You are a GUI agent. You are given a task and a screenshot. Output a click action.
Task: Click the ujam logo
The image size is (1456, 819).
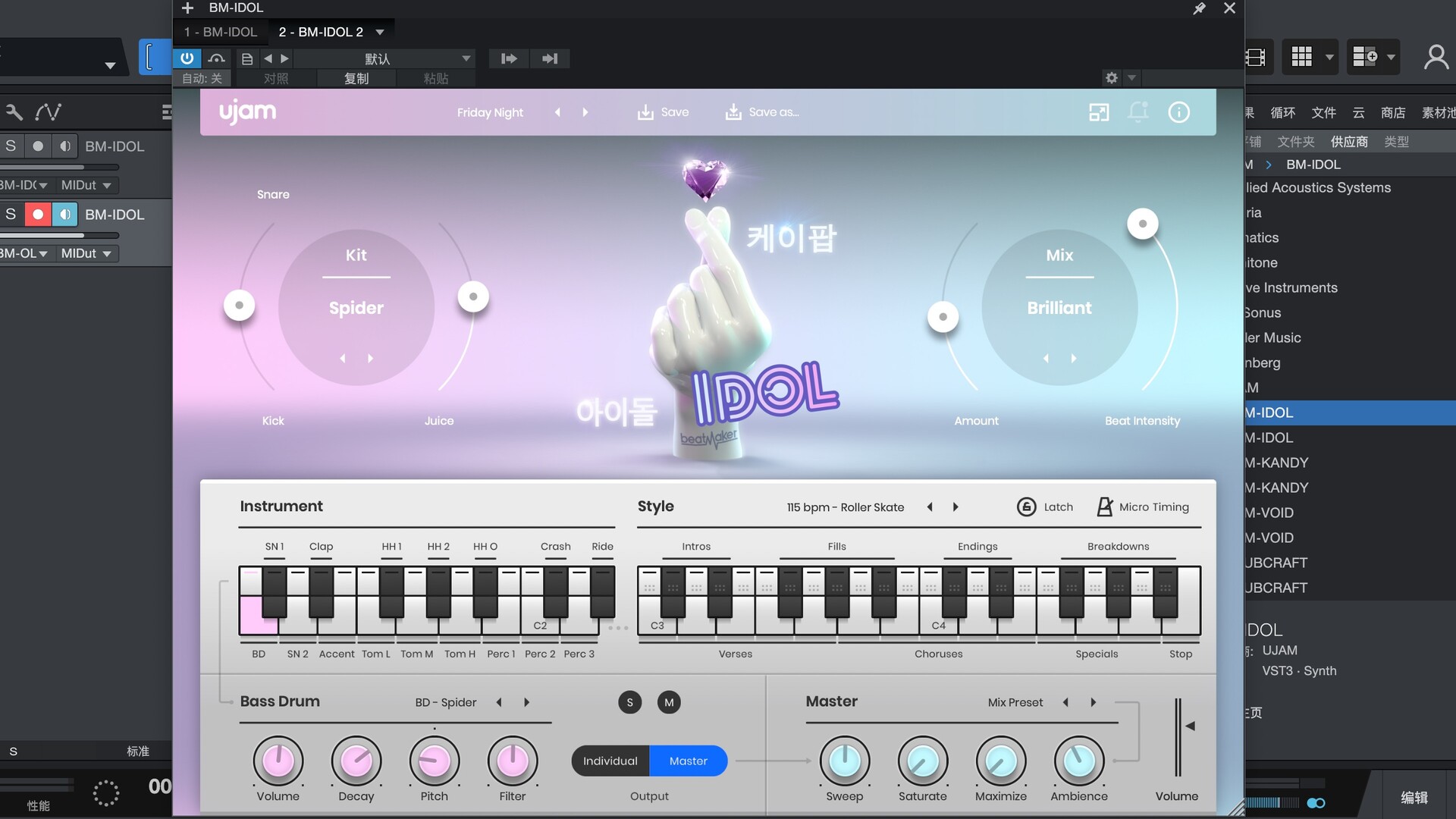click(248, 112)
